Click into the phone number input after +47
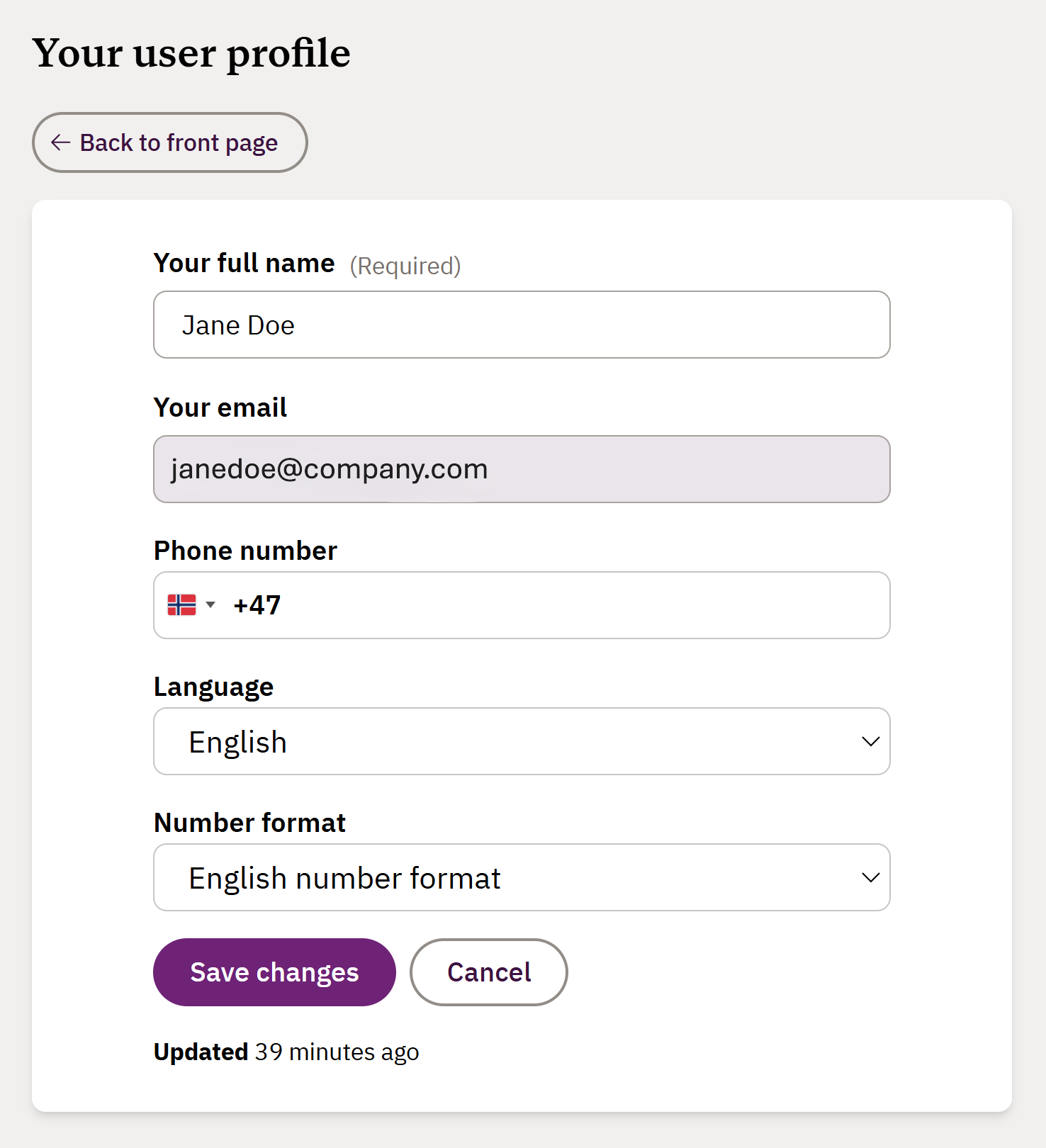Screen dimensions: 1046x1148 pos(567,605)
